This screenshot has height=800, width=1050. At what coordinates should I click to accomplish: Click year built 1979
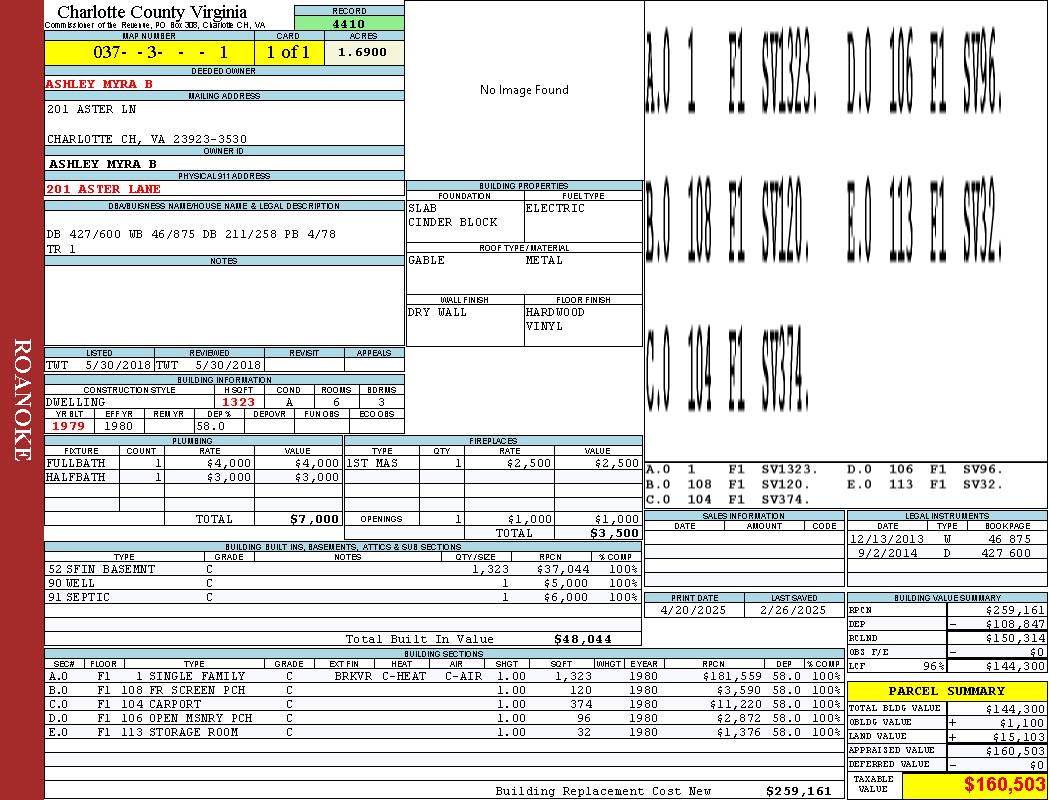(68, 426)
